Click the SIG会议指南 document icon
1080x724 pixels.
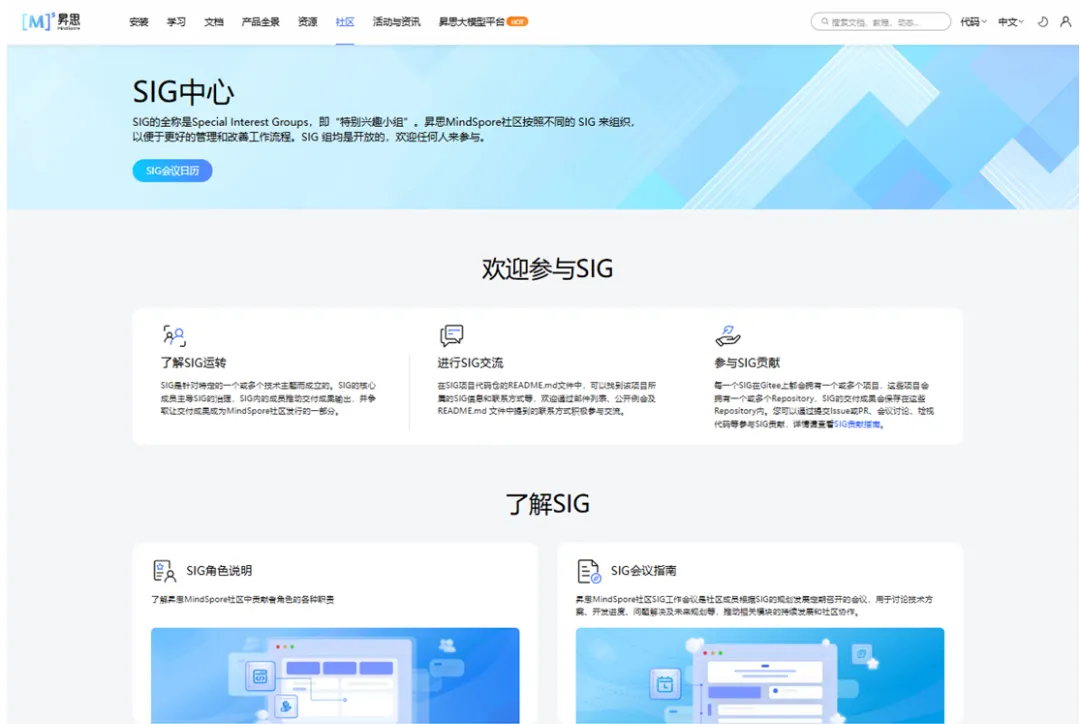[x=588, y=571]
